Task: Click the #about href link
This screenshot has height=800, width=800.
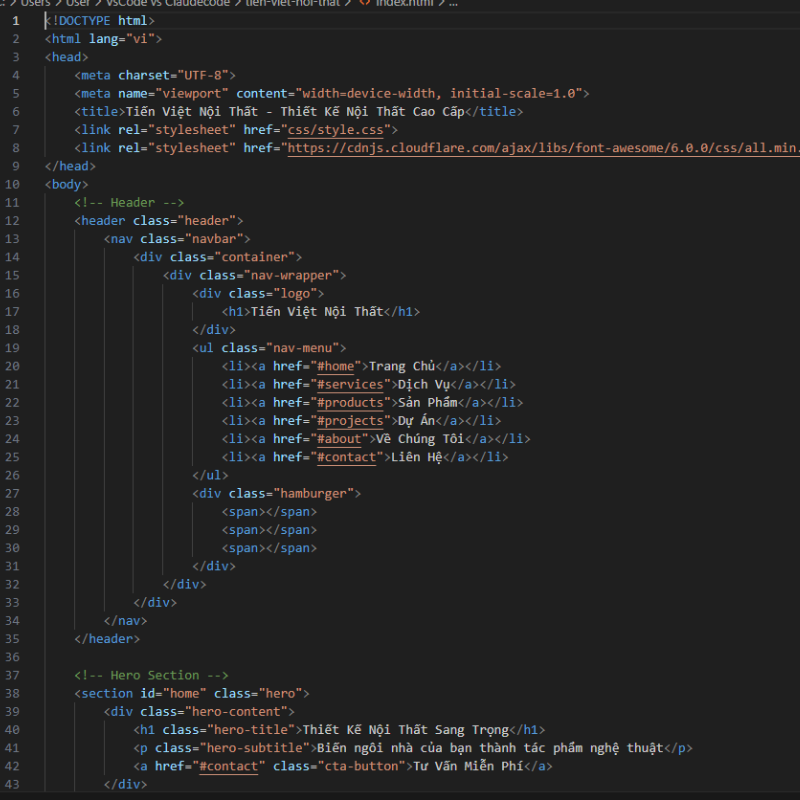Action: tap(342, 439)
